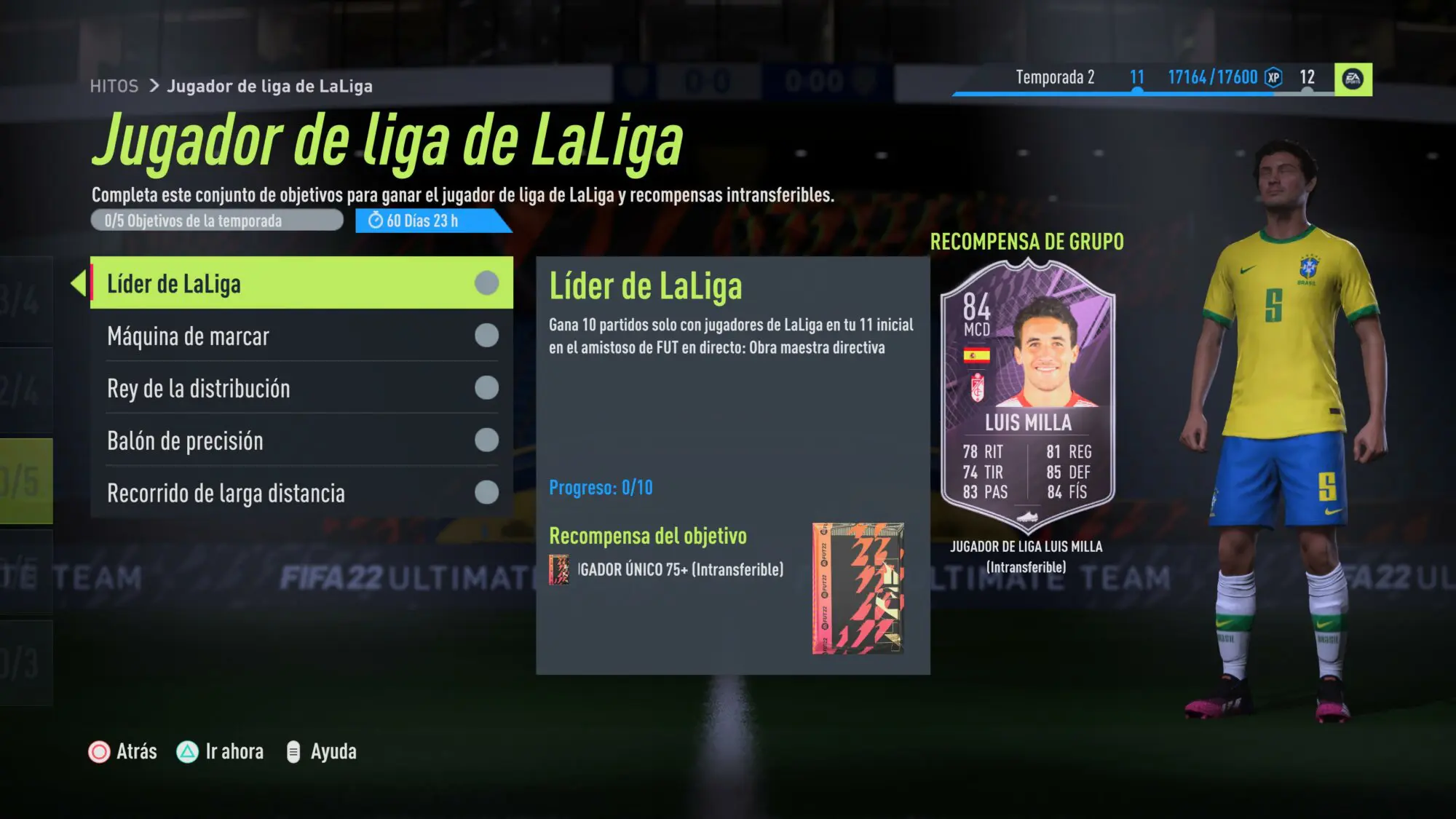Click the Spain flag on player card
This screenshot has width=1456, height=819.
coord(976,356)
